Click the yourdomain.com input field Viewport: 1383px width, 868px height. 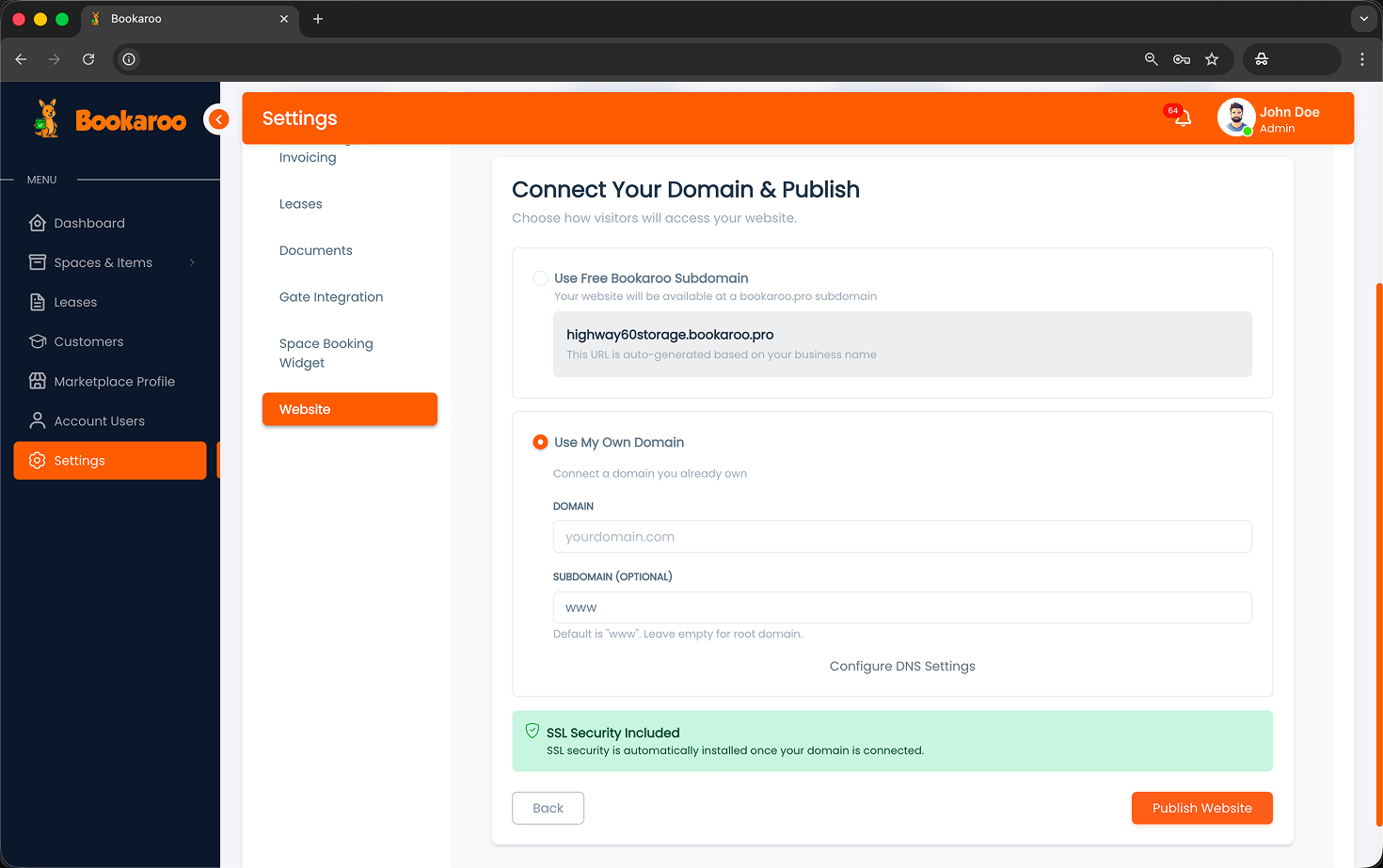[x=902, y=536]
